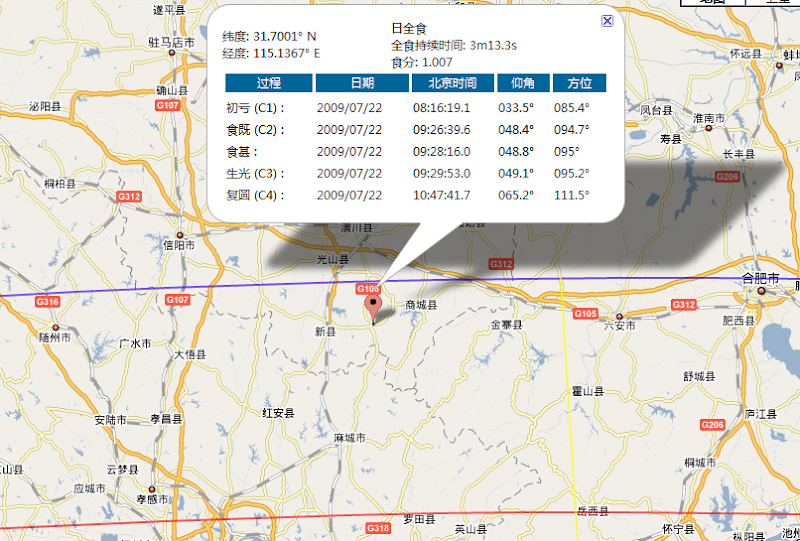Click the G316 road shield

47,302
